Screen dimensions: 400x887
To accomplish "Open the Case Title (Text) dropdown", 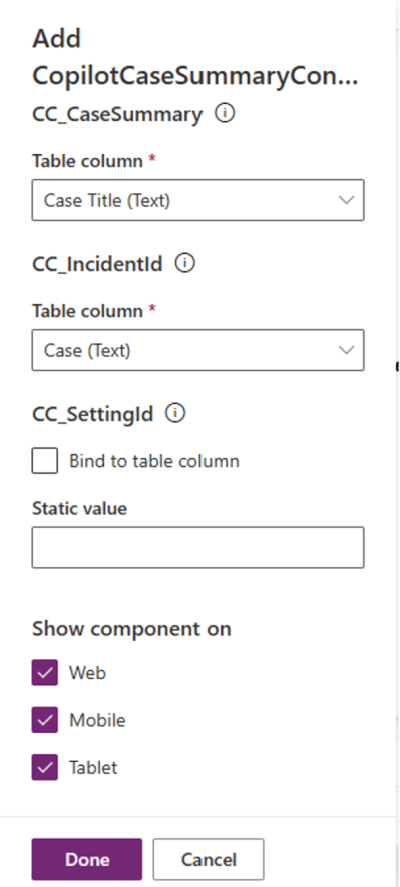I will [x=197, y=200].
